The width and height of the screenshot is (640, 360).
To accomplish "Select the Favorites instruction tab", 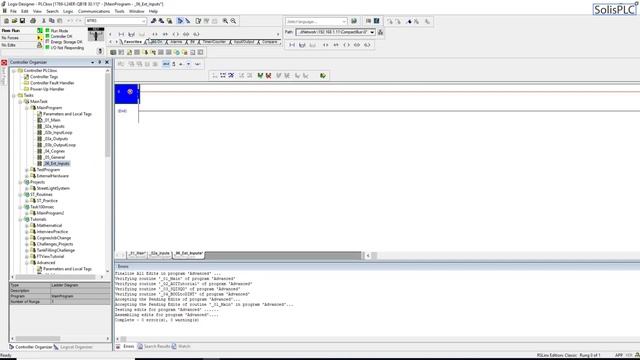I will 133,42.
